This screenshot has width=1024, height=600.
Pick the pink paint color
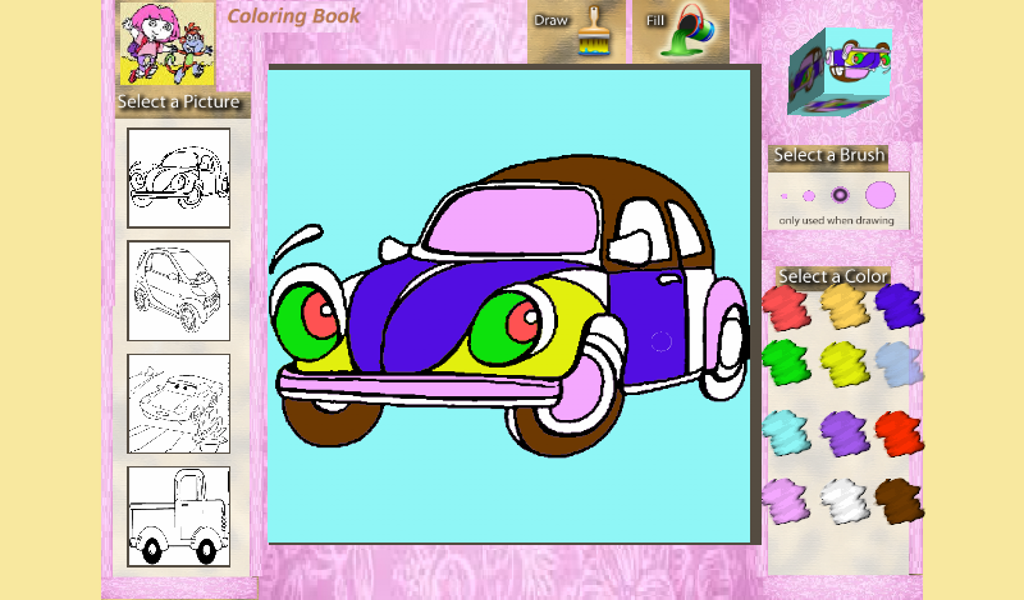786,501
